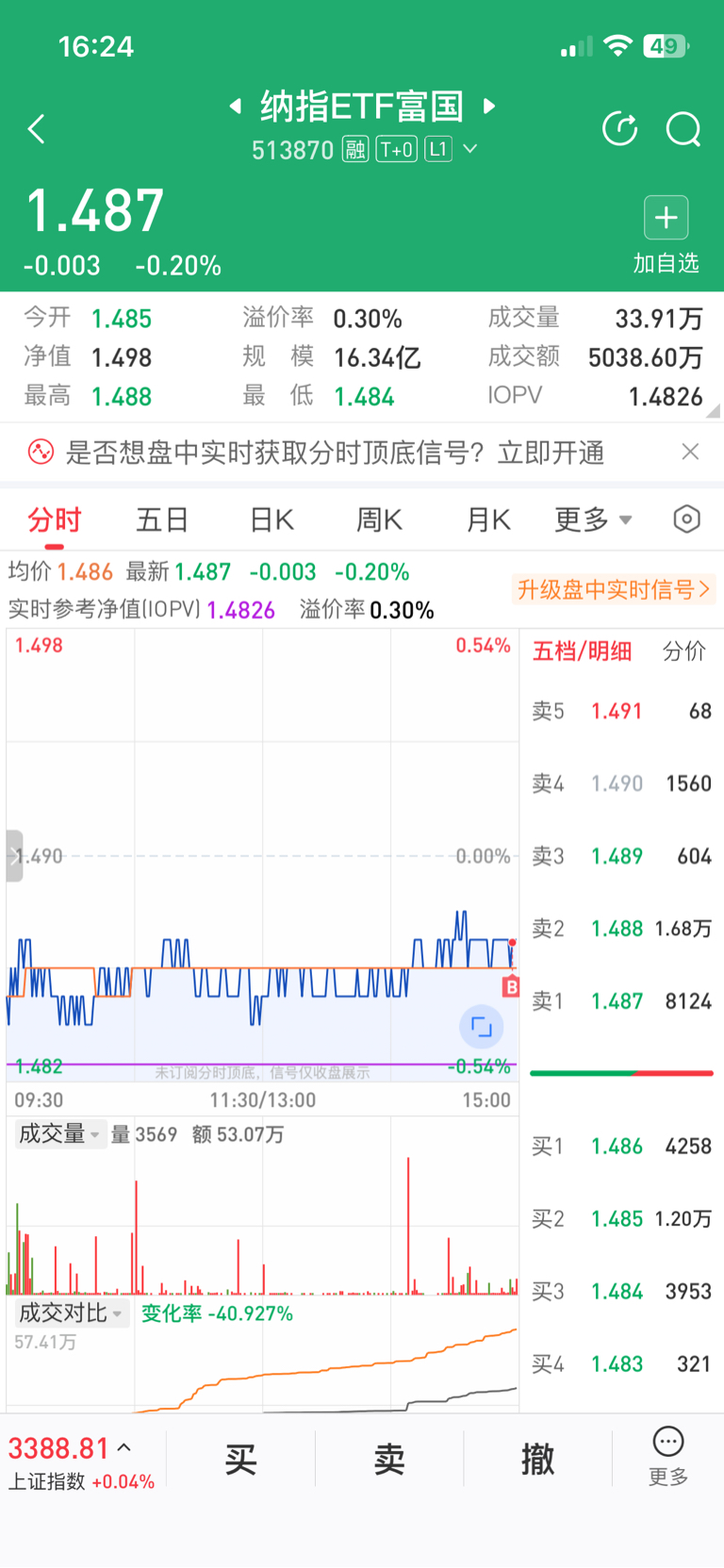Dismiss the signal notification banner

point(690,452)
